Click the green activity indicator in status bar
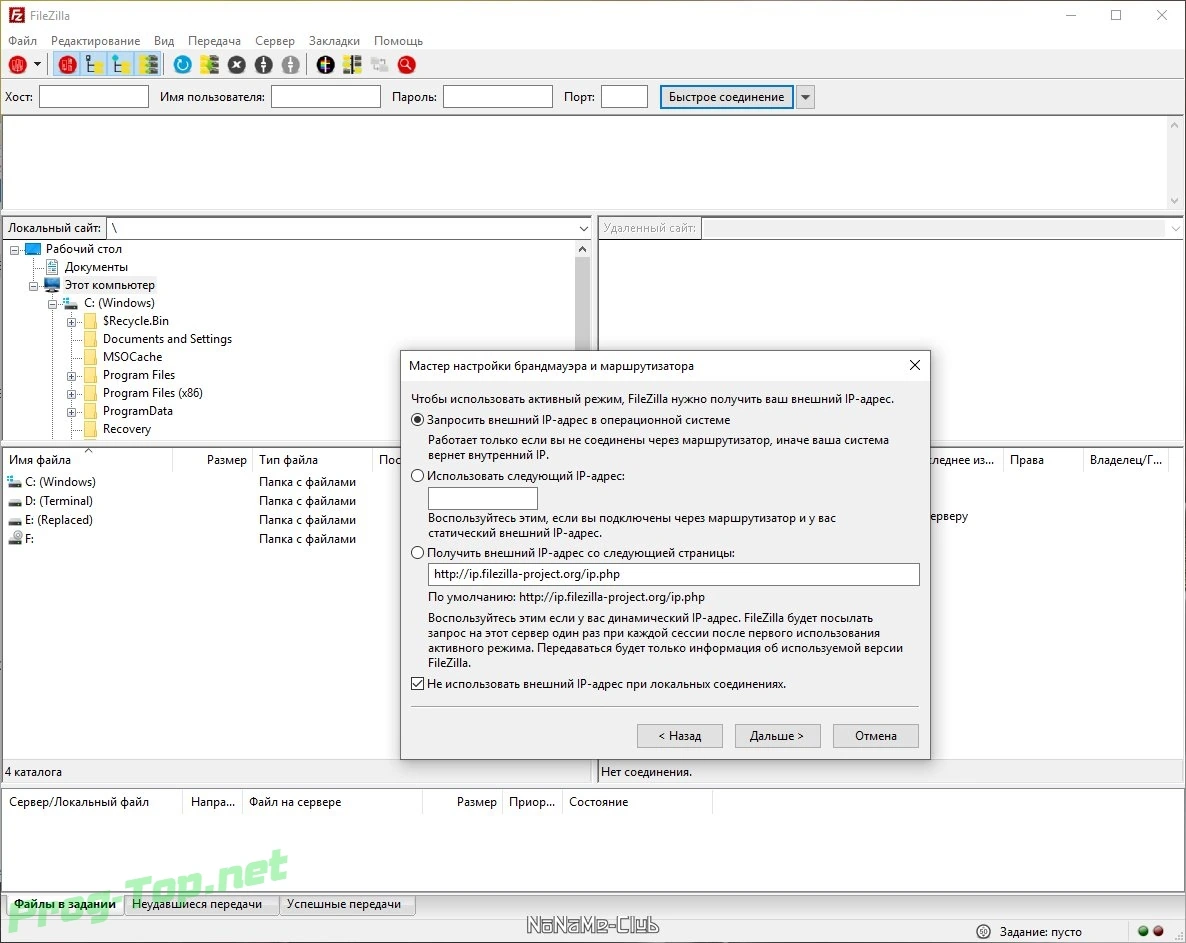This screenshot has width=1186, height=943. tap(1143, 931)
